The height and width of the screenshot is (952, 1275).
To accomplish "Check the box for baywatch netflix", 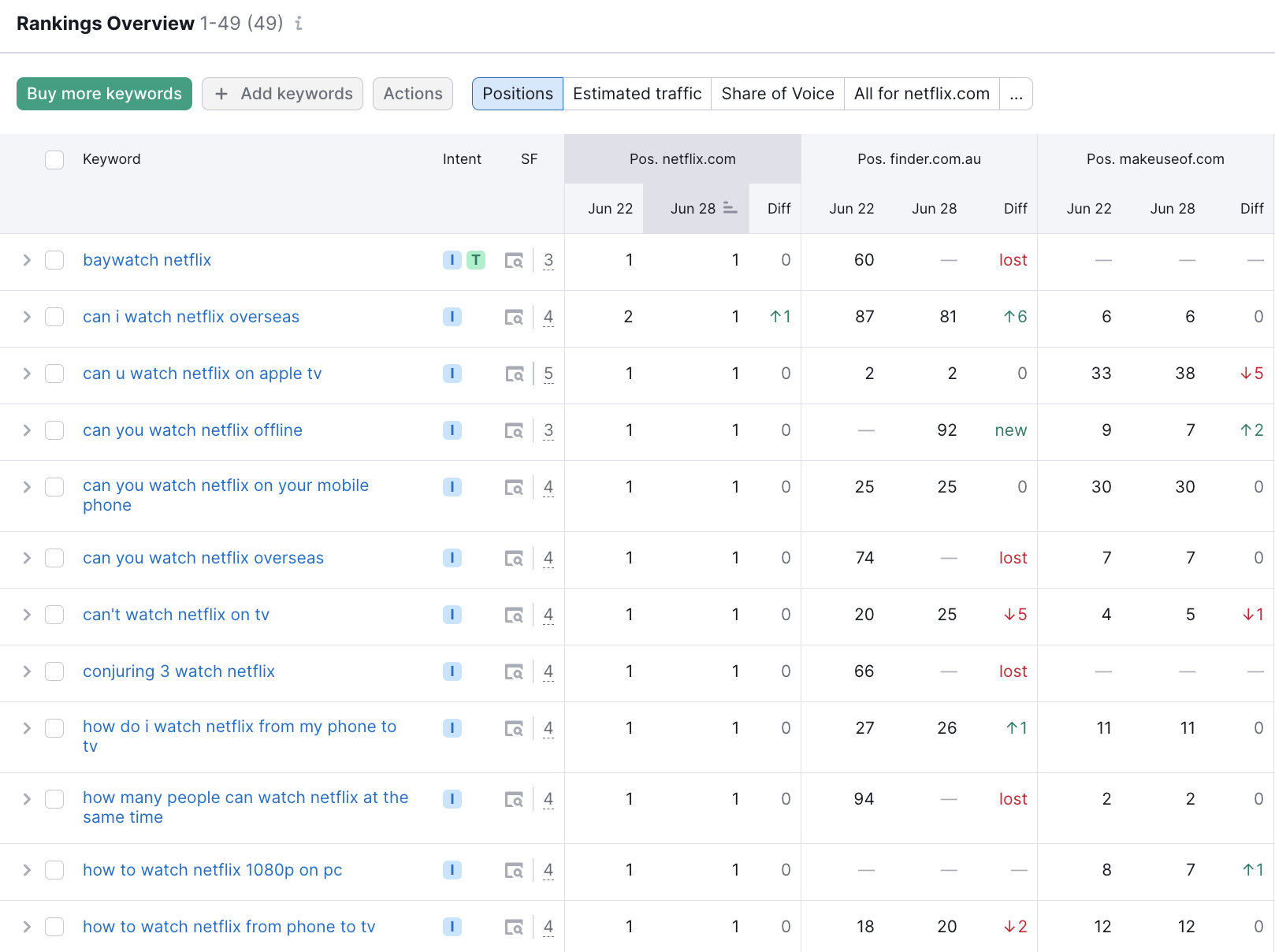I will (x=54, y=260).
